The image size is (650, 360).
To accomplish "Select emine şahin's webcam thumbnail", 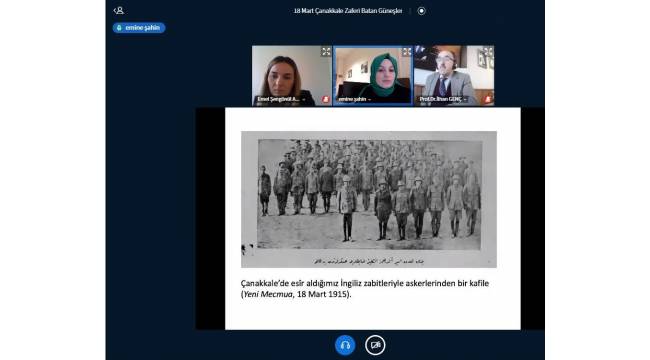I will click(x=373, y=75).
